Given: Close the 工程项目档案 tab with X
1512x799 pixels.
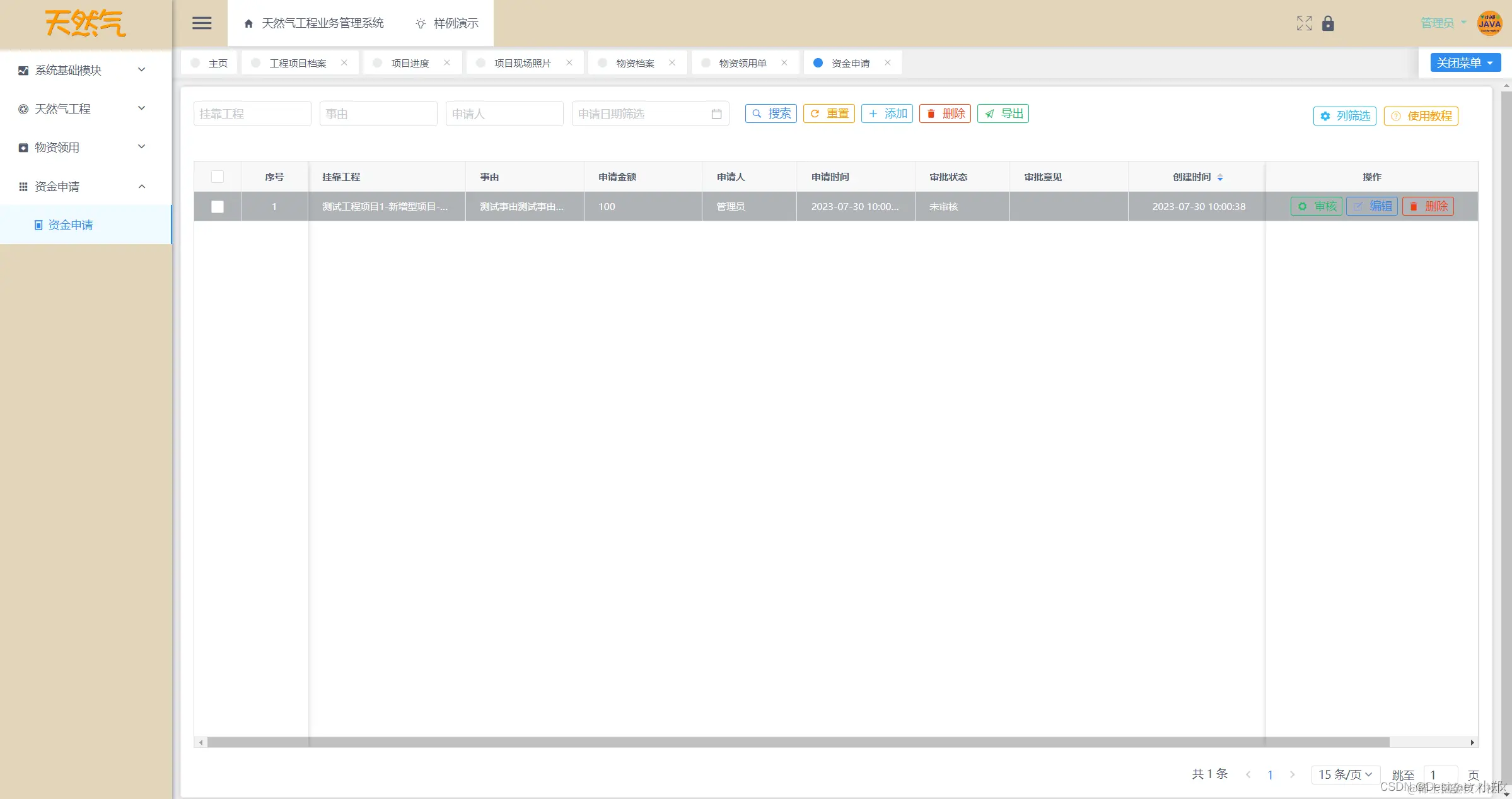Looking at the screenshot, I should [x=344, y=63].
